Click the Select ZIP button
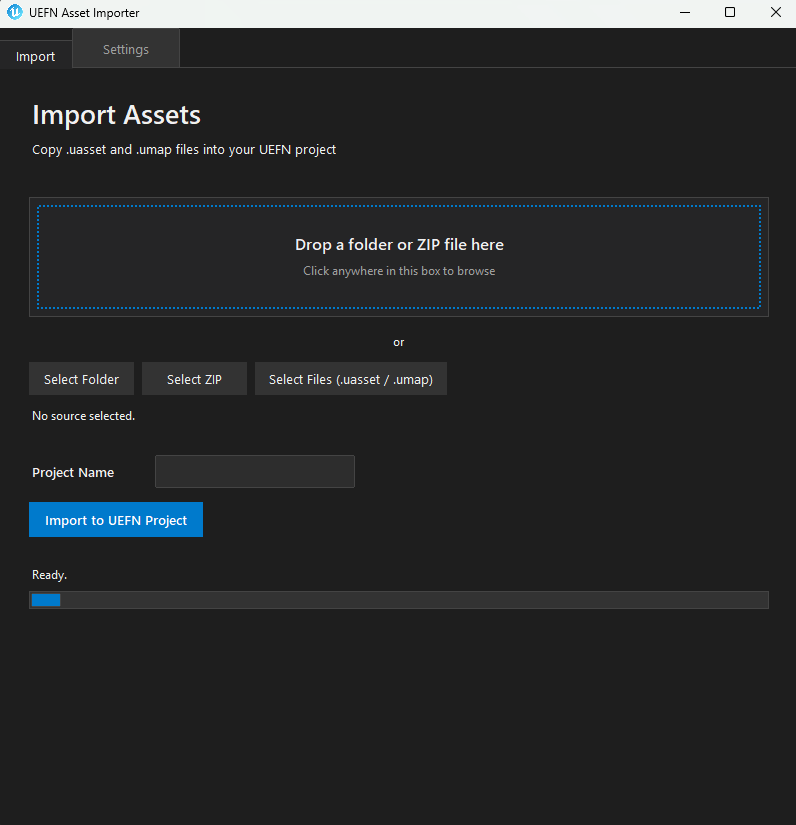The width and height of the screenshot is (796, 825). click(x=194, y=379)
